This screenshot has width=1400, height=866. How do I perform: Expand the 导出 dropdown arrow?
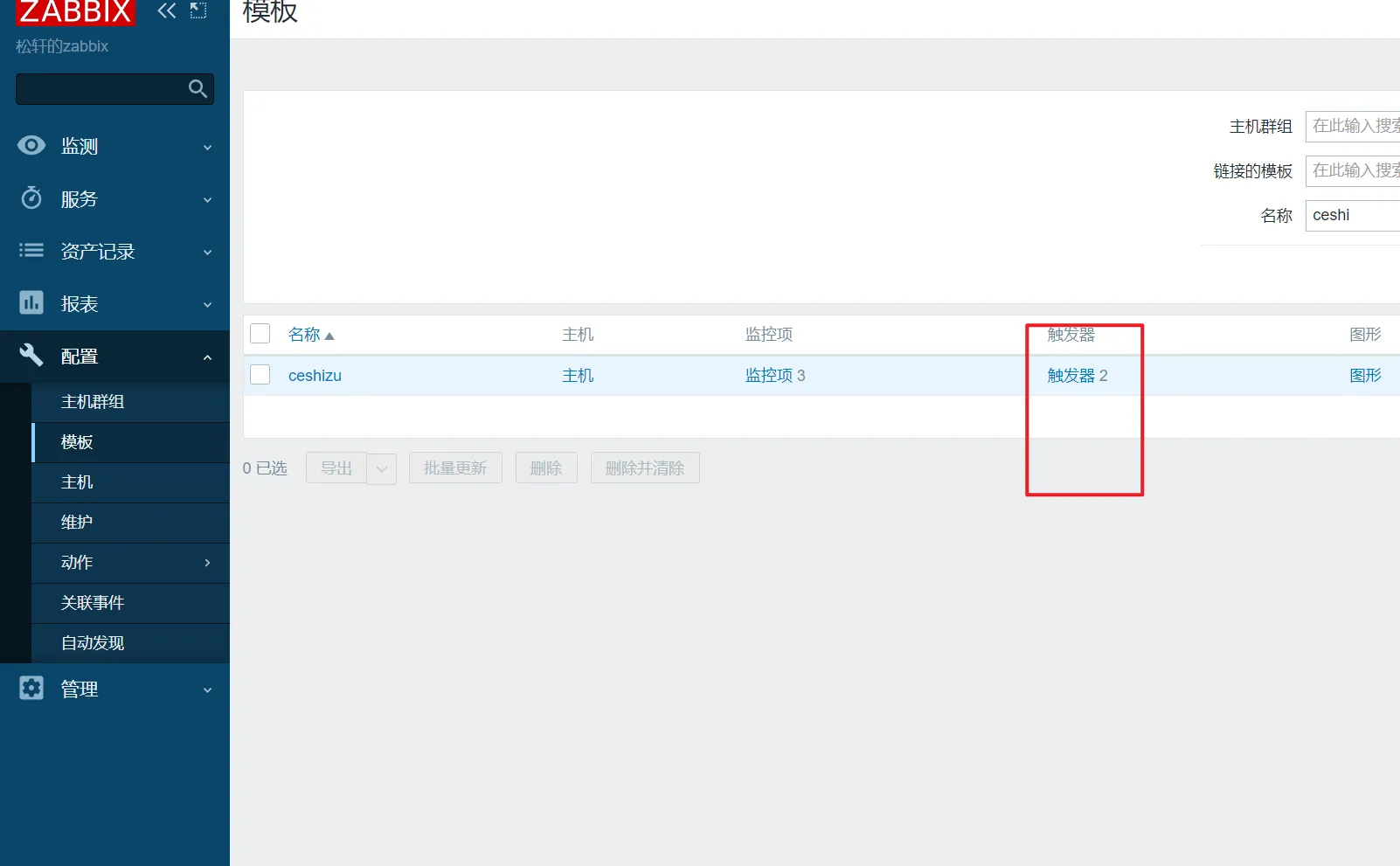pyautogui.click(x=381, y=468)
